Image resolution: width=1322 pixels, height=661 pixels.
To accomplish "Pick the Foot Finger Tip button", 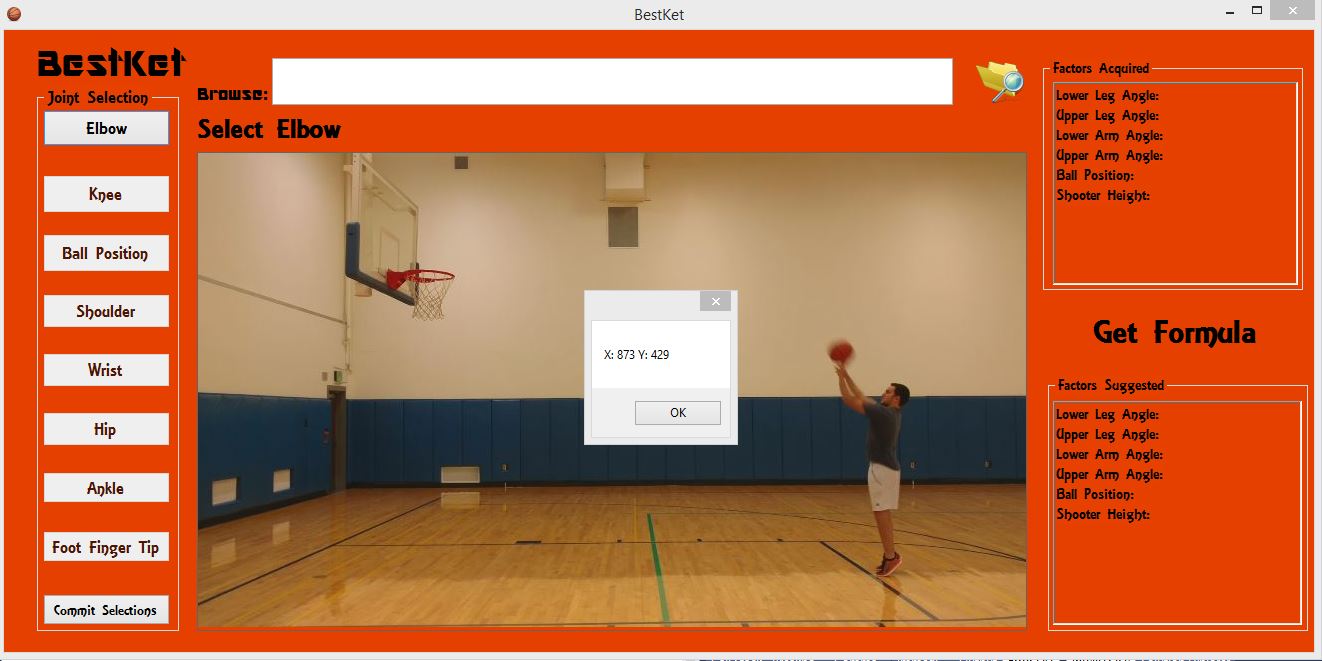I will pyautogui.click(x=106, y=547).
